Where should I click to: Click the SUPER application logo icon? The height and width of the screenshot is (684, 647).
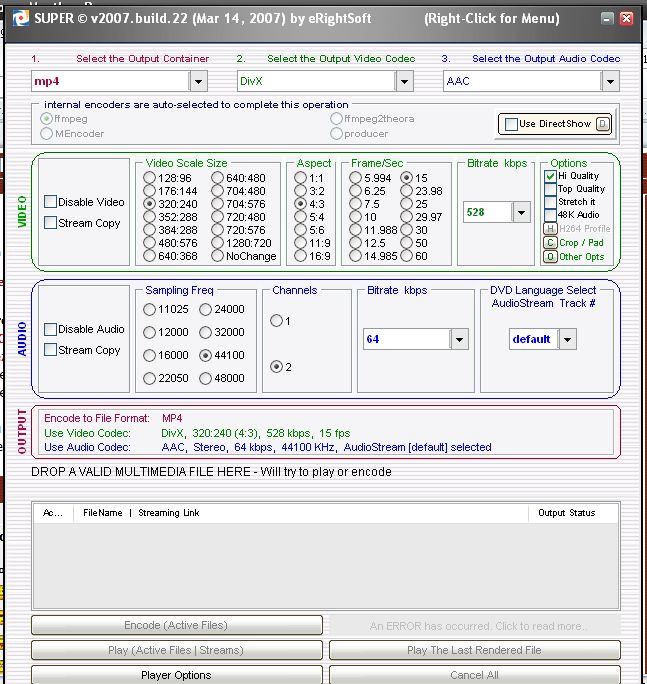coord(20,18)
